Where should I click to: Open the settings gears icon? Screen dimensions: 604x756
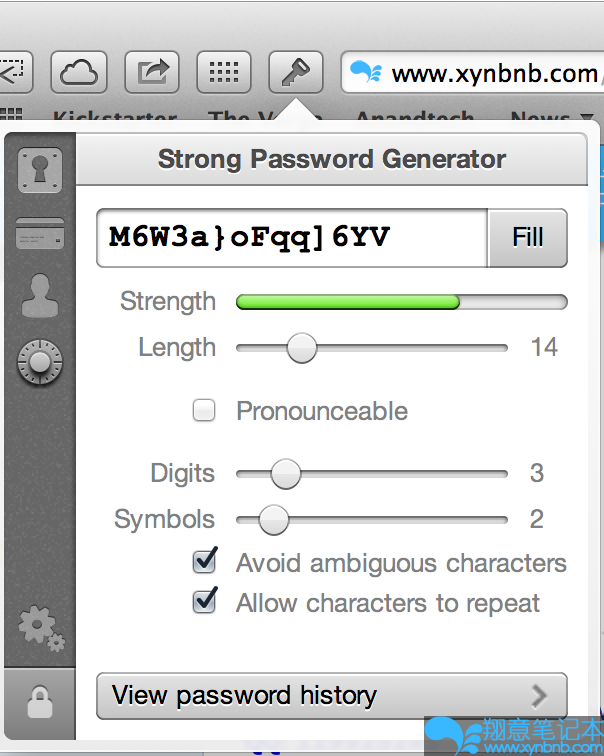(x=40, y=628)
